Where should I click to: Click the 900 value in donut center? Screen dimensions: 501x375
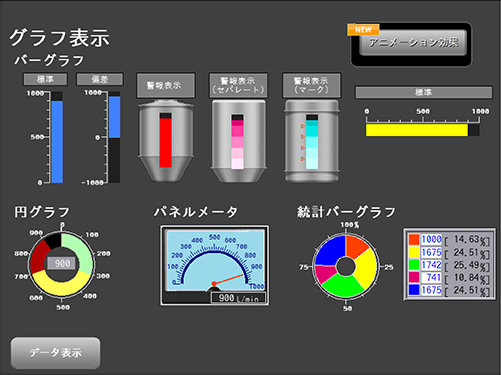click(62, 264)
